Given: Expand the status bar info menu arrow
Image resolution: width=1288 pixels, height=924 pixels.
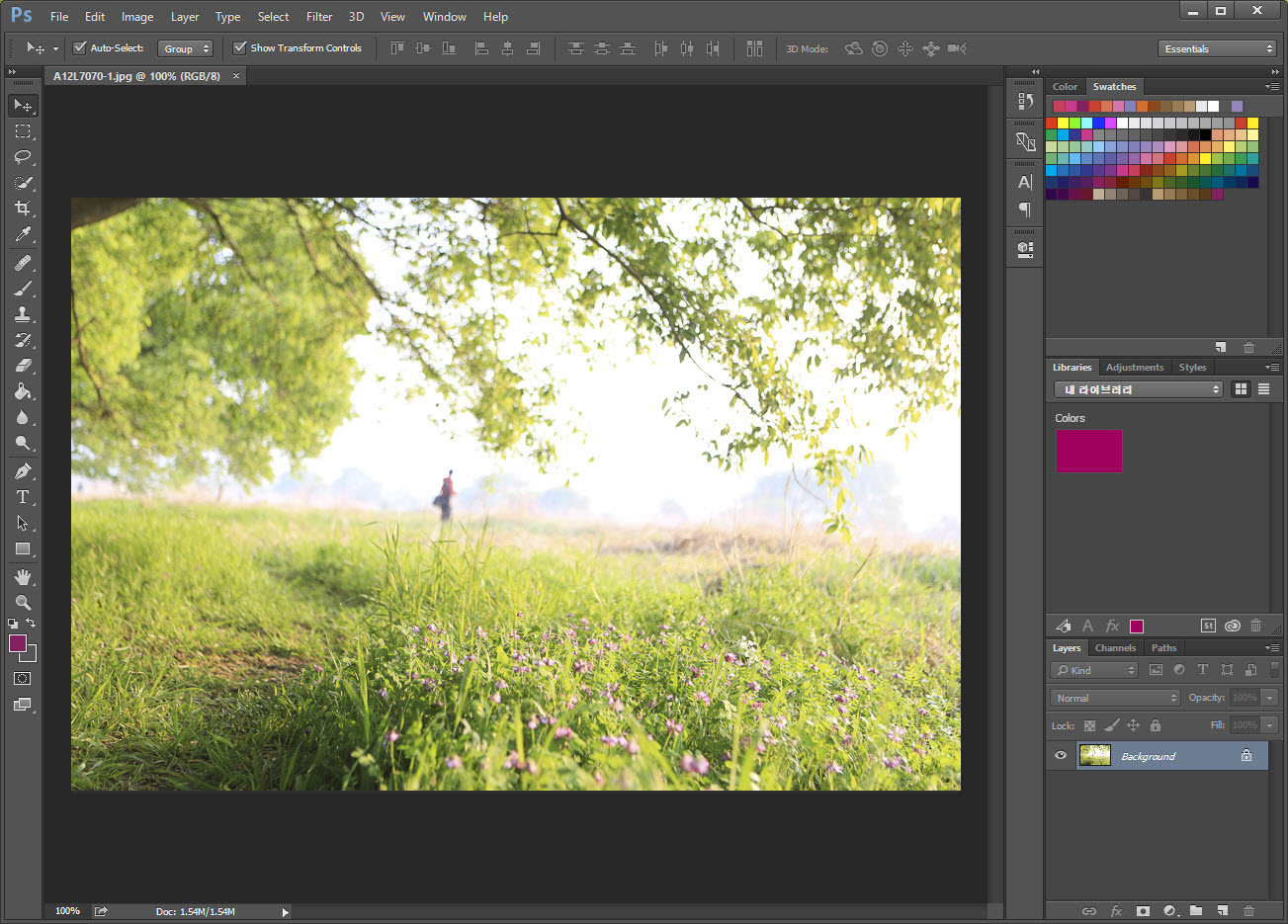Looking at the screenshot, I should click(286, 912).
